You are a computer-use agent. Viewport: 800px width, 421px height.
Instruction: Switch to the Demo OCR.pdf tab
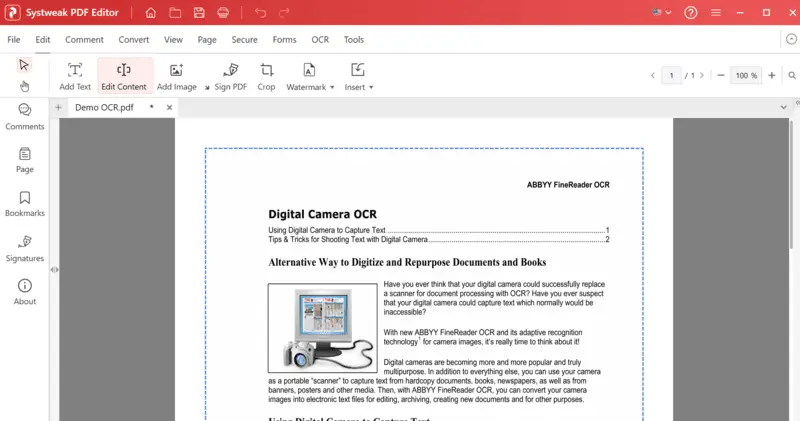click(105, 107)
